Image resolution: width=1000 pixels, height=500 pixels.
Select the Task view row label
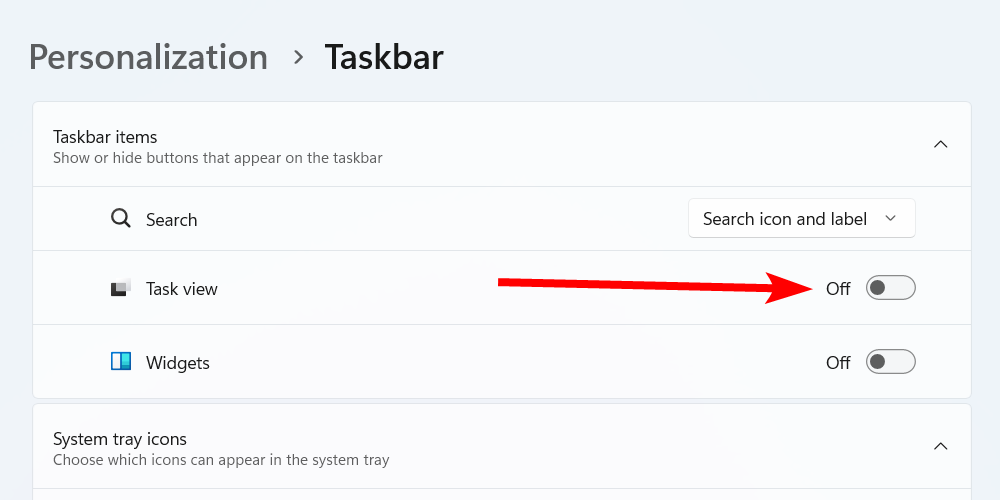point(182,289)
